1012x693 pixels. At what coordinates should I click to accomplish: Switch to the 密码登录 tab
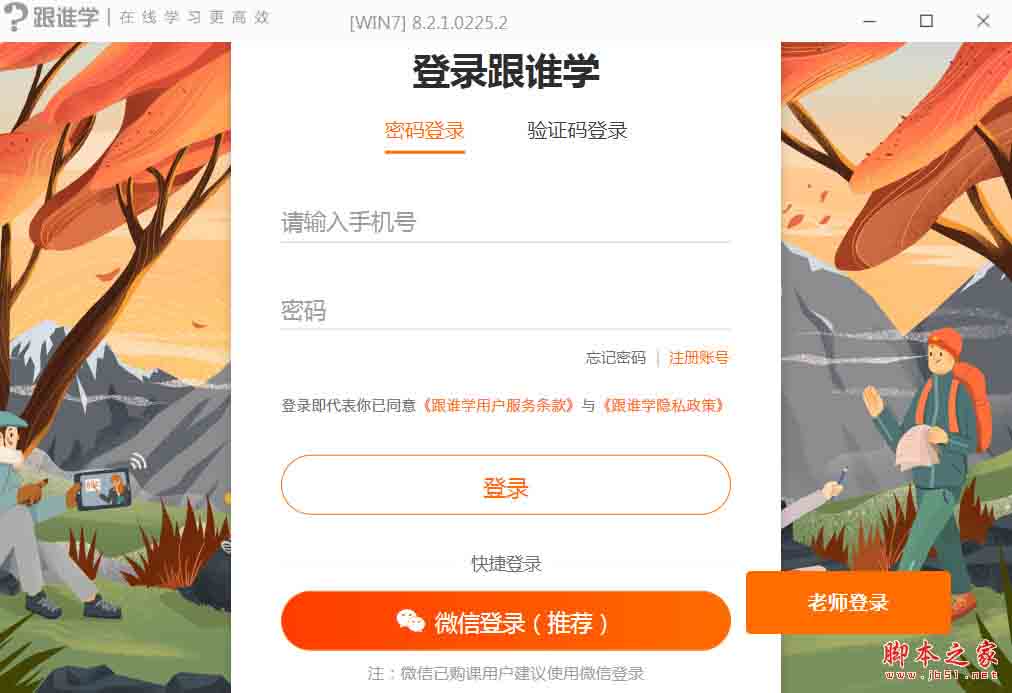click(425, 131)
